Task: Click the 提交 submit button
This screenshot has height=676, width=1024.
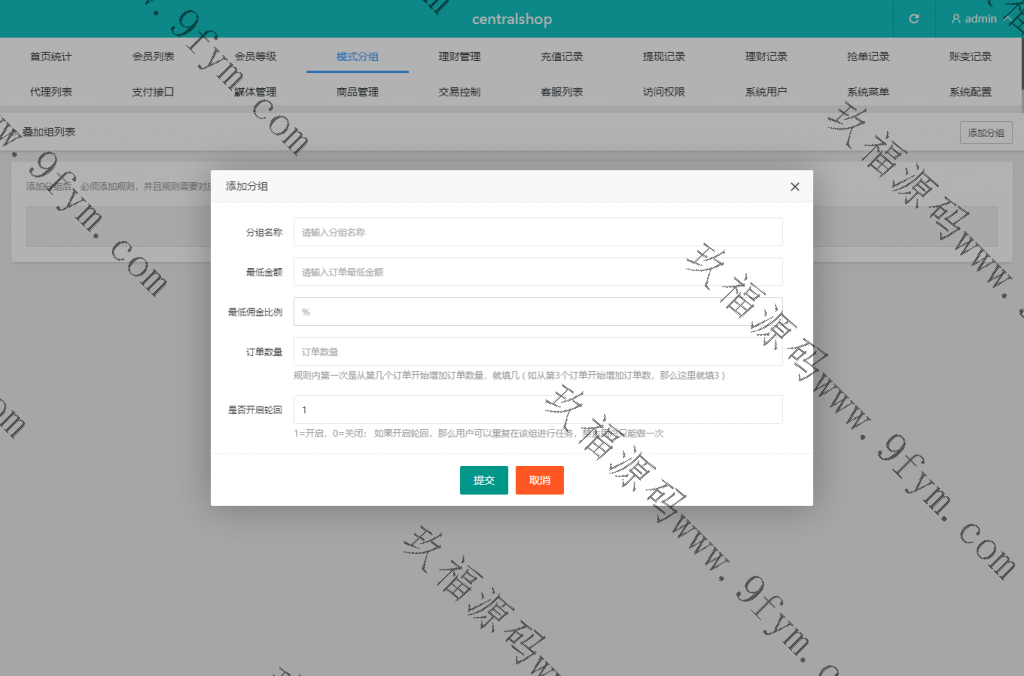Action: pyautogui.click(x=484, y=480)
